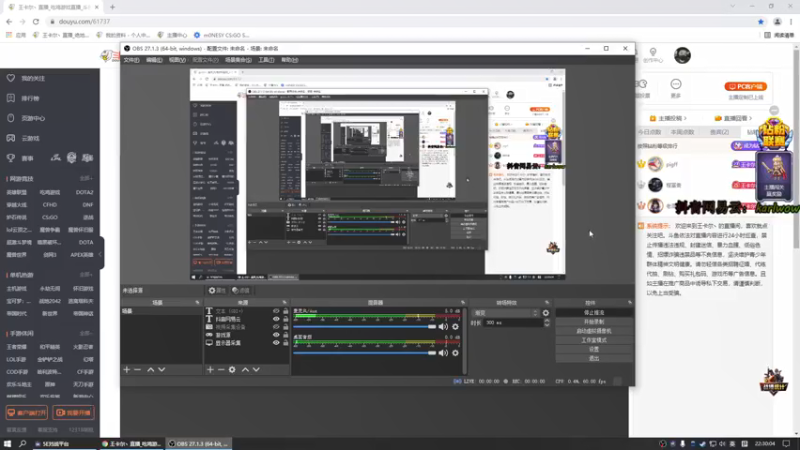This screenshot has height=450, width=800.
Task: Open live replay chevron link
Action: pyautogui.click(x=734, y=118)
